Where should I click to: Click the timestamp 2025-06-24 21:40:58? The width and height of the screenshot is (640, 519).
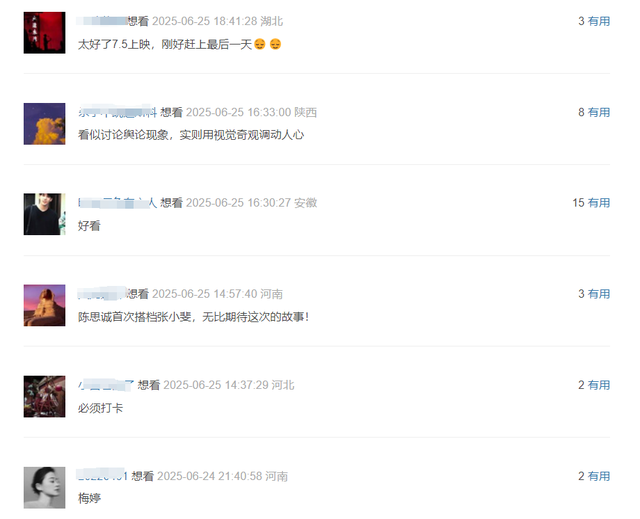[x=209, y=476]
